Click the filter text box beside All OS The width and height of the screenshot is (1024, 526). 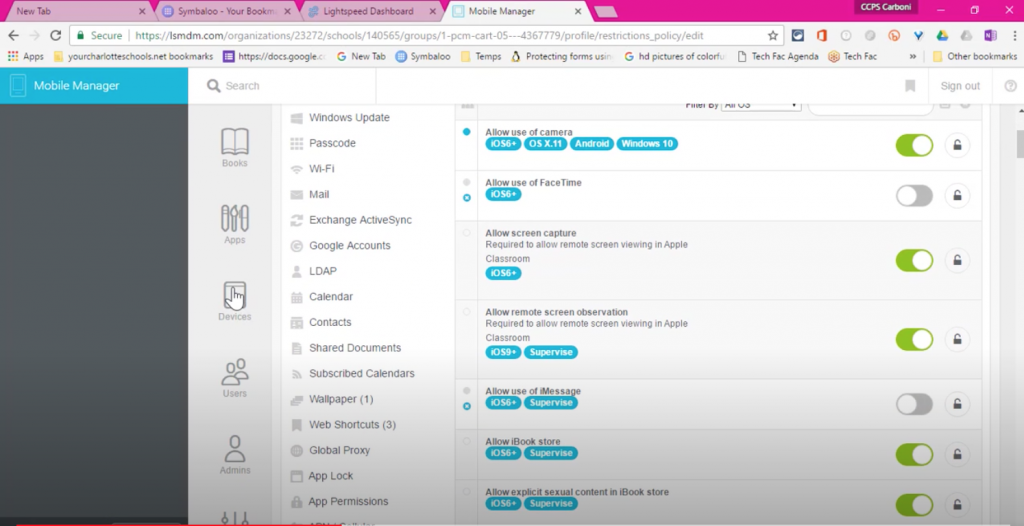click(871, 107)
